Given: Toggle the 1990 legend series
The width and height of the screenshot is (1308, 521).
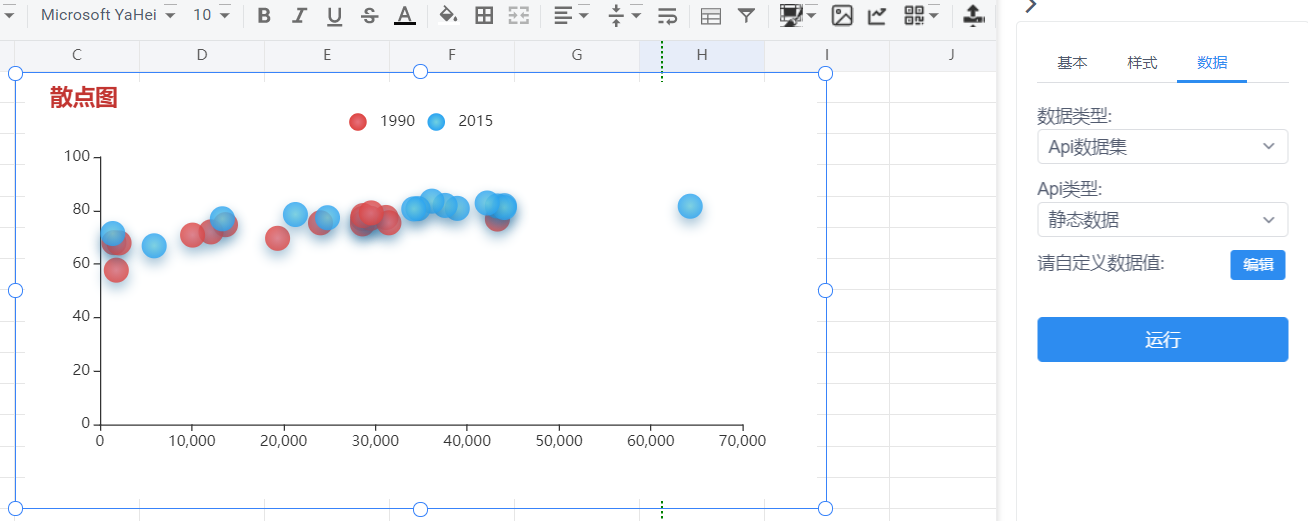Looking at the screenshot, I should pos(382,121).
